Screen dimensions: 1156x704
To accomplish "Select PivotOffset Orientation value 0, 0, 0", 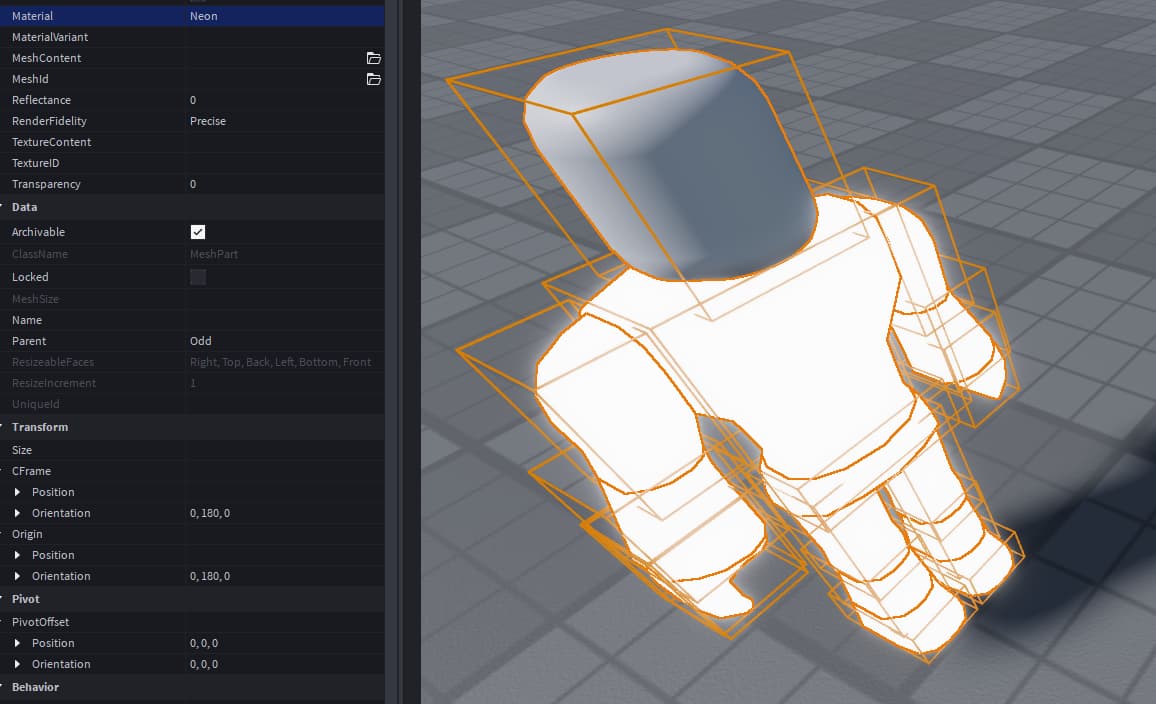I will pyautogui.click(x=204, y=664).
